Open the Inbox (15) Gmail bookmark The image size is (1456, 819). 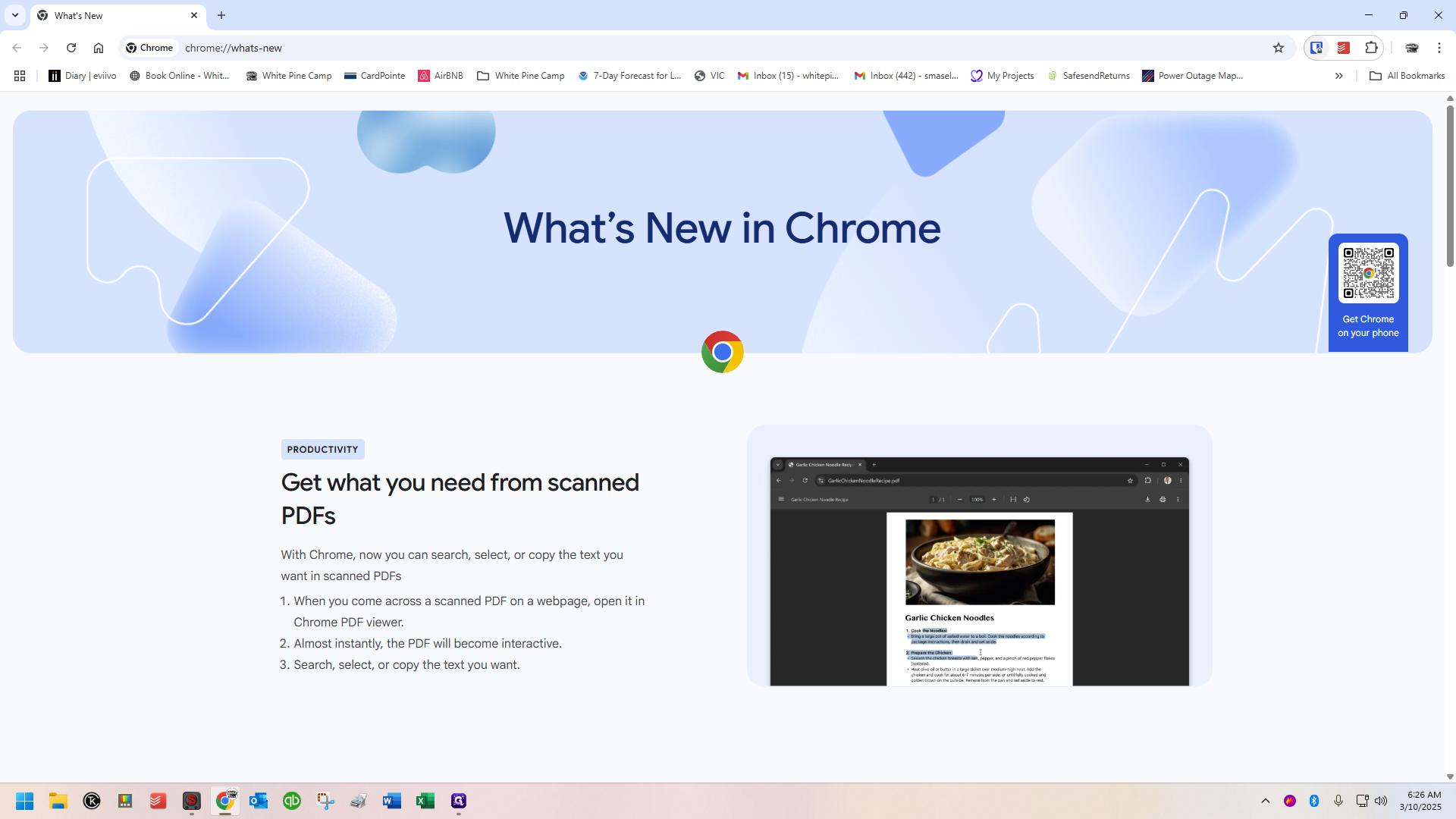[789, 76]
